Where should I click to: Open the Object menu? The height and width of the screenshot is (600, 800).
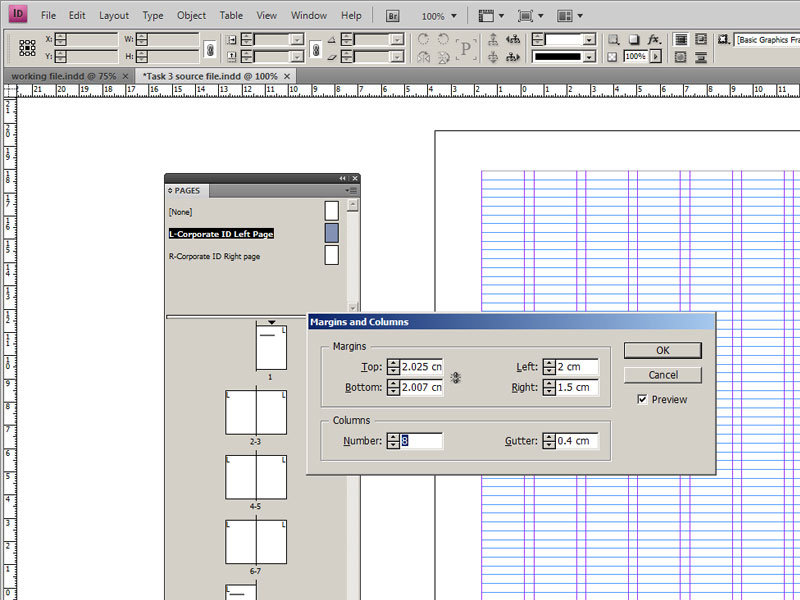pos(191,16)
